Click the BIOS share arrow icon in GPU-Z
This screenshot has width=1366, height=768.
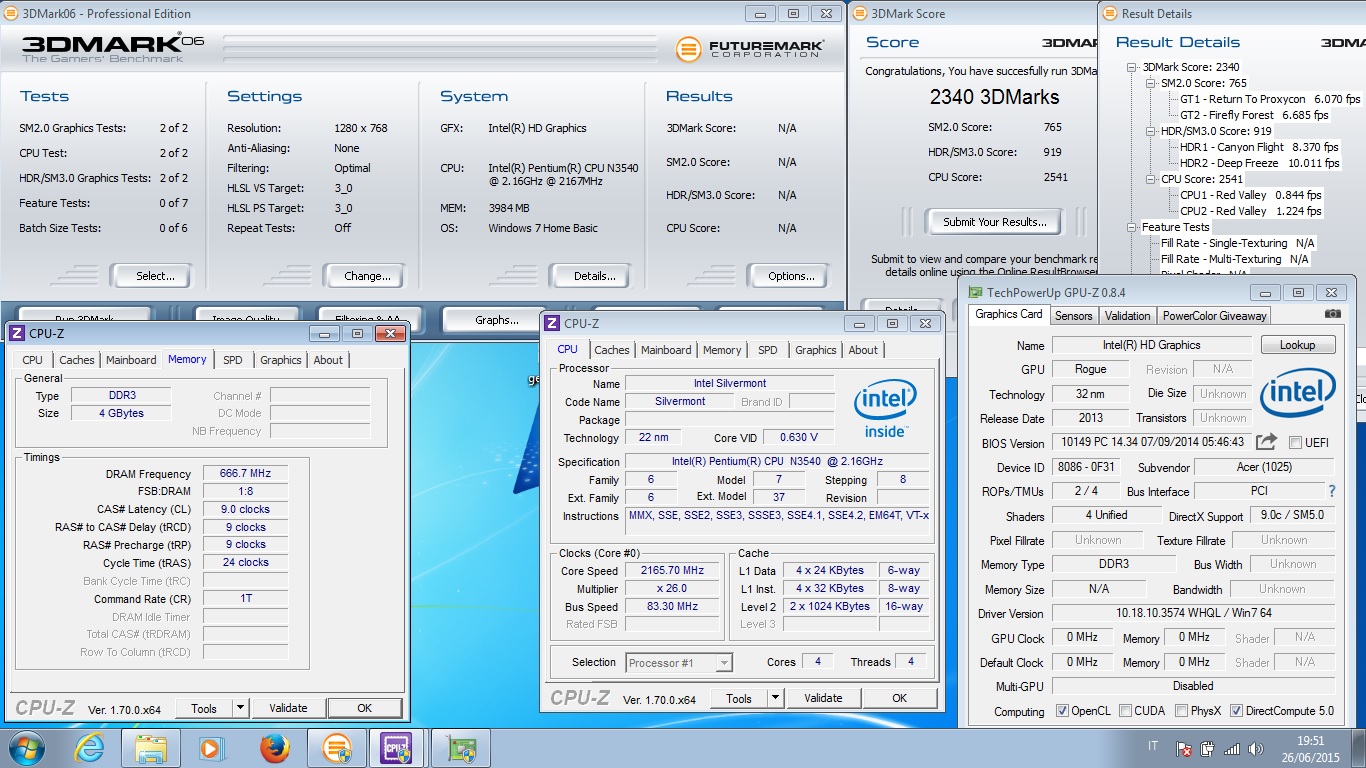pyautogui.click(x=1267, y=442)
